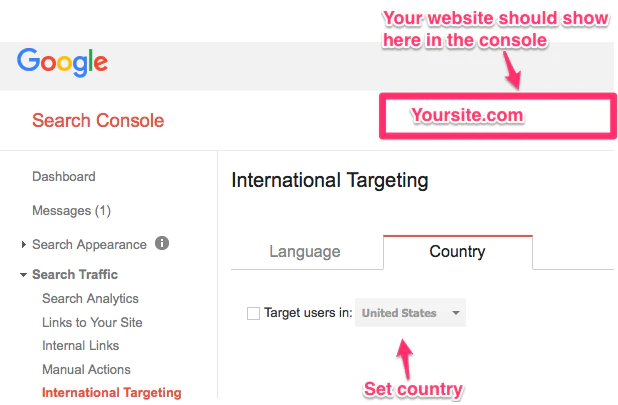618x405 pixels.
Task: Click the International Targeting page heading
Action: coord(330,181)
